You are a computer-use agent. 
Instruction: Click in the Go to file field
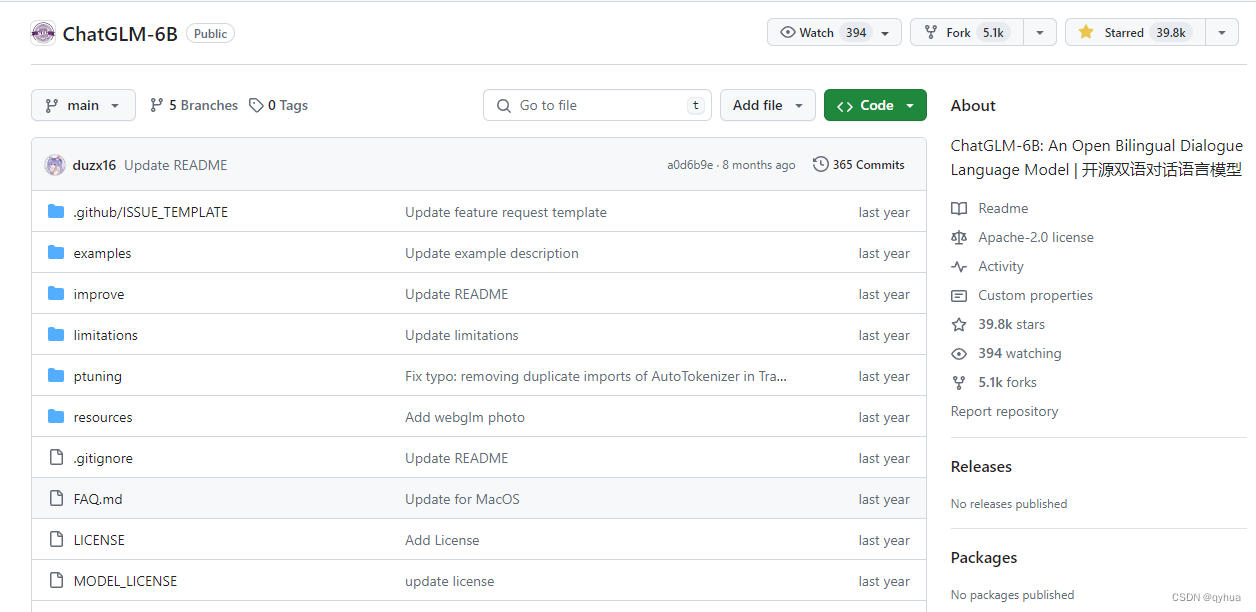(597, 105)
